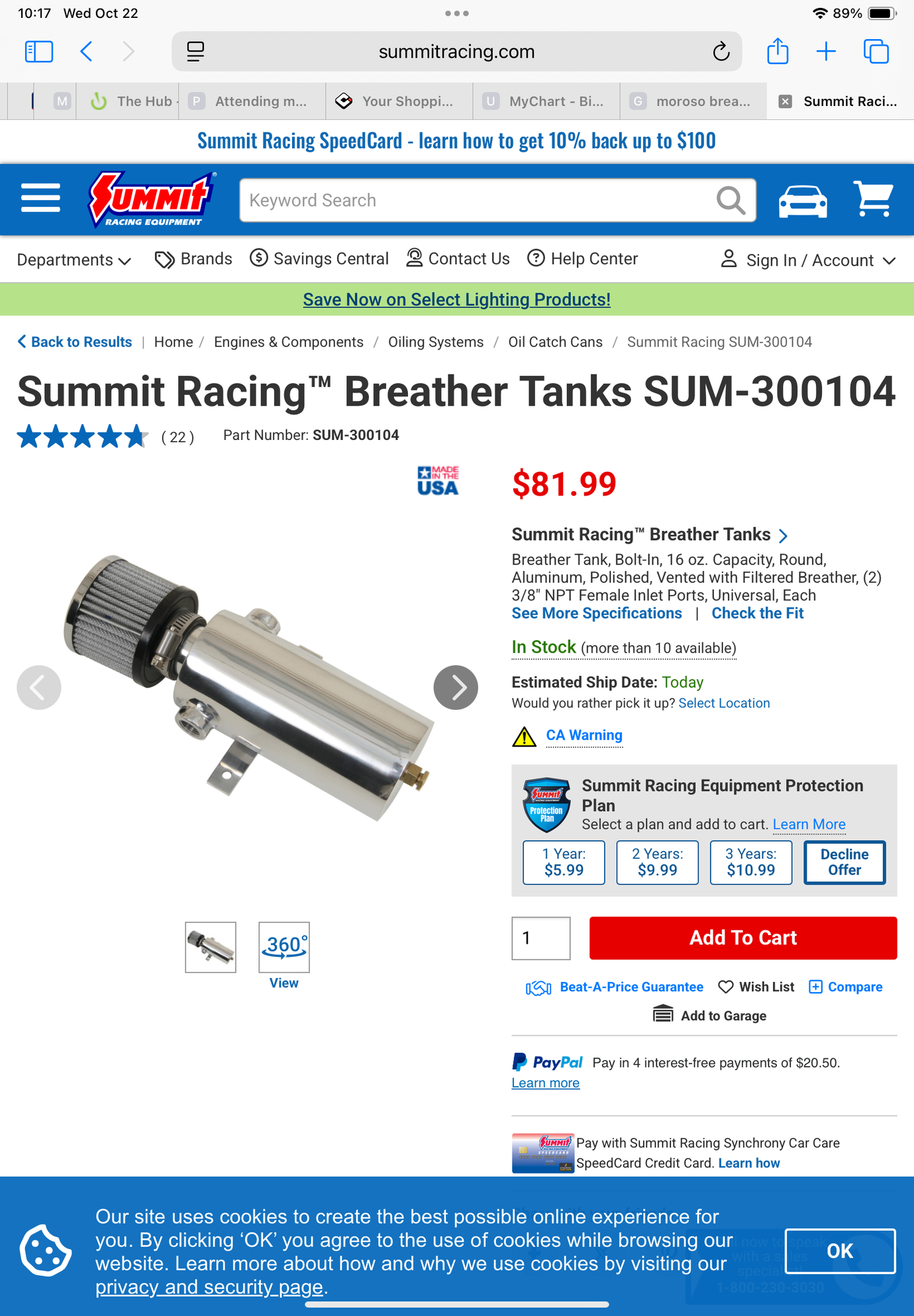The image size is (914, 1316).
Task: Click the red Add To Cart button
Action: coord(743,938)
